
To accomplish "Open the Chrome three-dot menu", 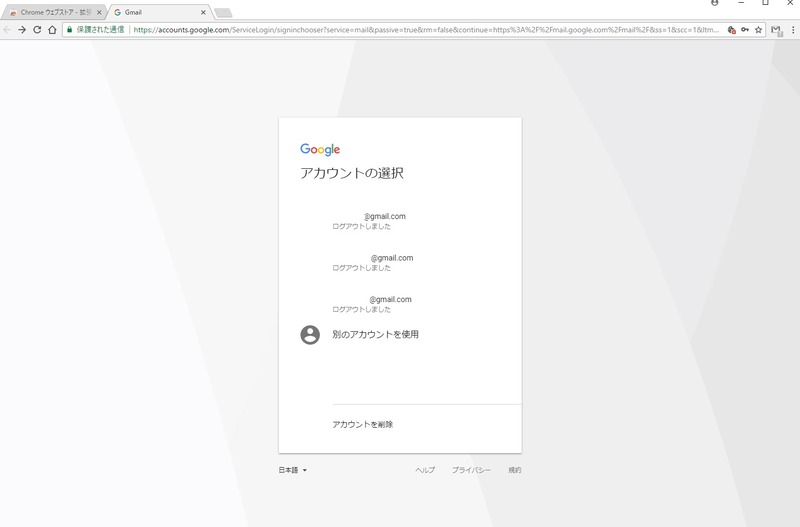I will click(793, 30).
